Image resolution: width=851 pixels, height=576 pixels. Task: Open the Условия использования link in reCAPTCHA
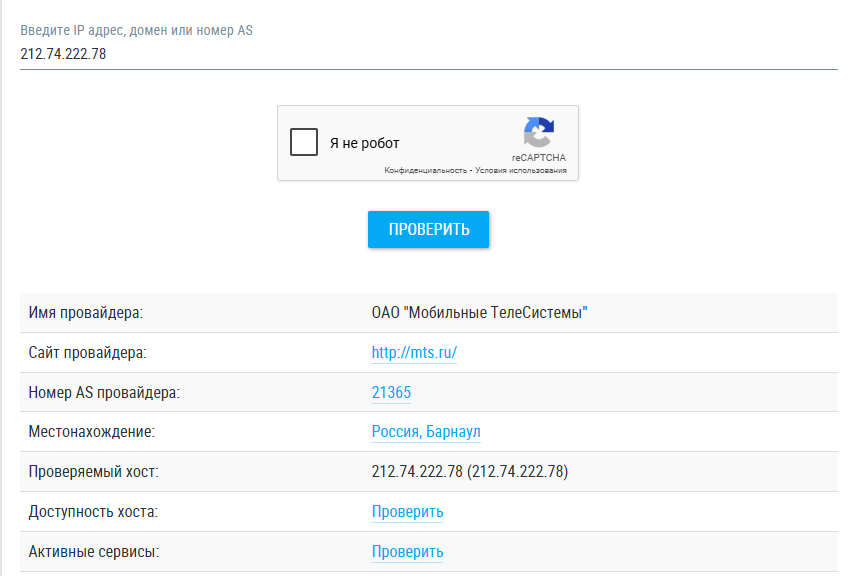coord(520,170)
